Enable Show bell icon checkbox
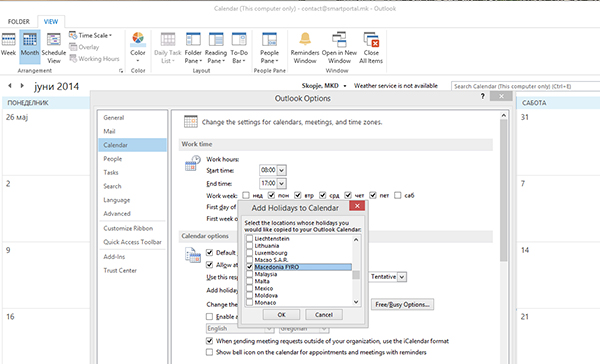 click(x=209, y=352)
